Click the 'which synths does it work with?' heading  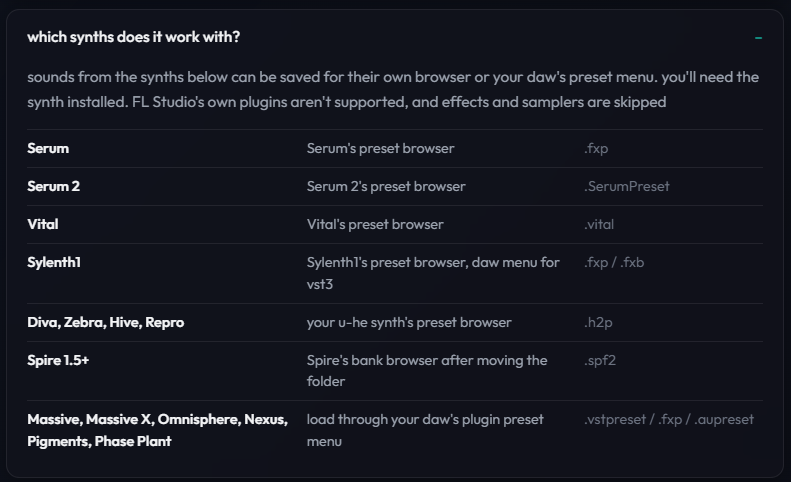pyautogui.click(x=134, y=37)
